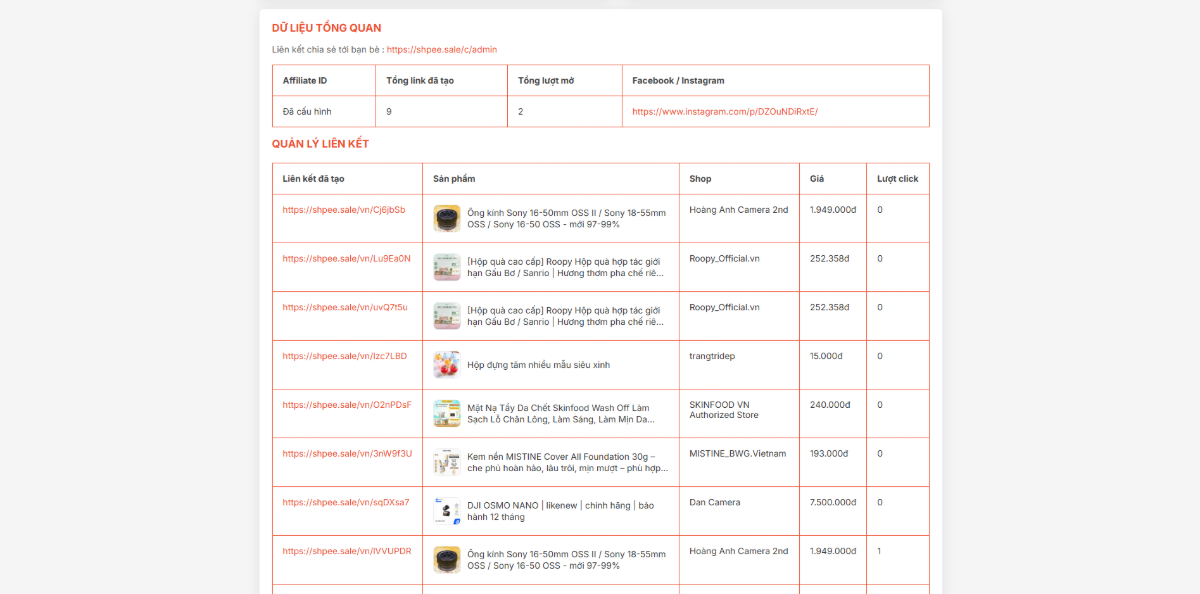Click the Roopy gift box thumbnail in Lu9Ea0N row

(447, 267)
